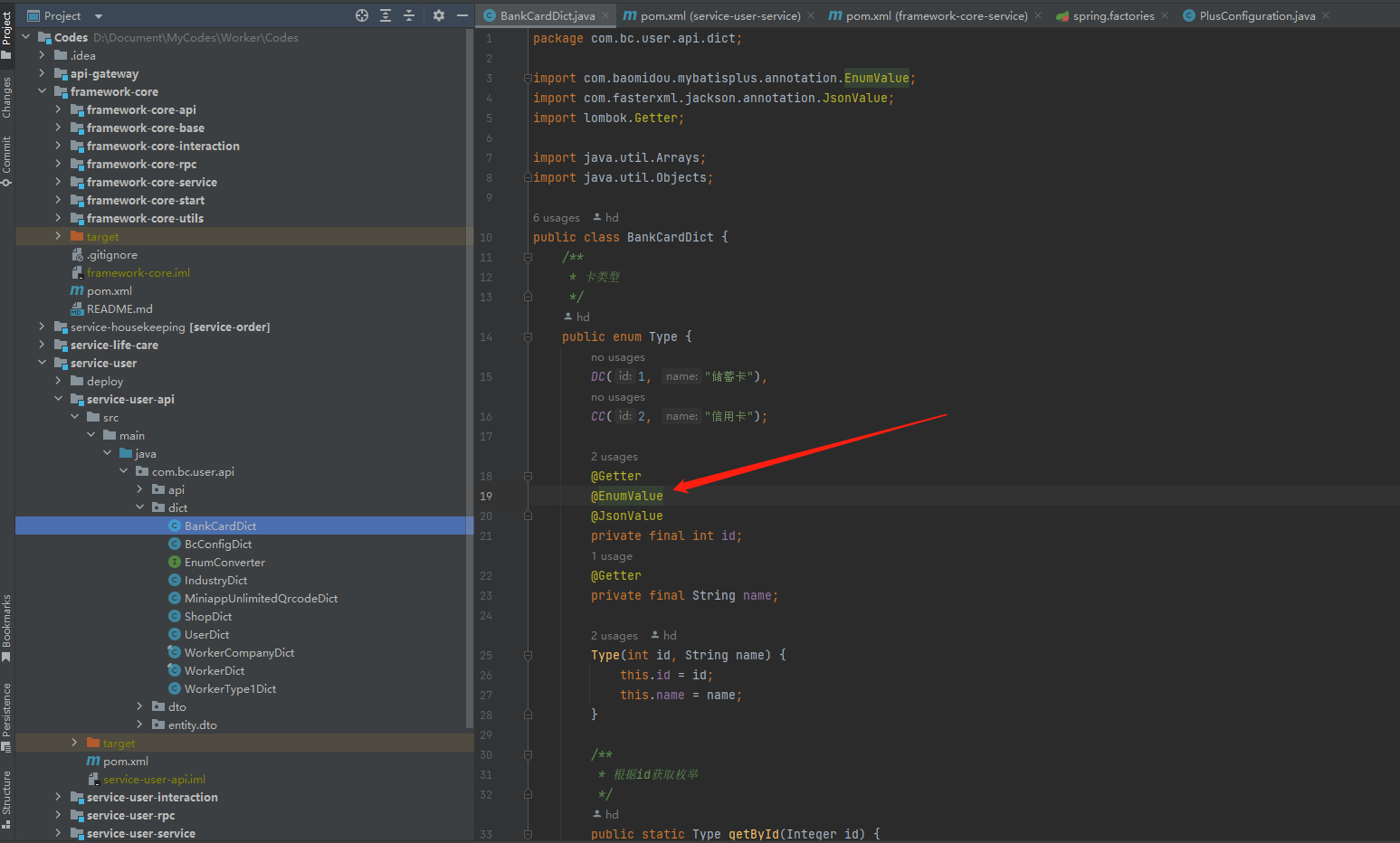1400x843 pixels.
Task: Collapse the Codes root project node
Action: [x=25, y=37]
